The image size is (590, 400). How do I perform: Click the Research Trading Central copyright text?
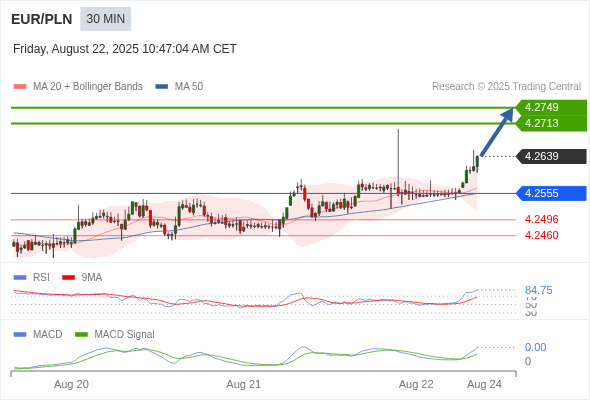[x=506, y=87]
